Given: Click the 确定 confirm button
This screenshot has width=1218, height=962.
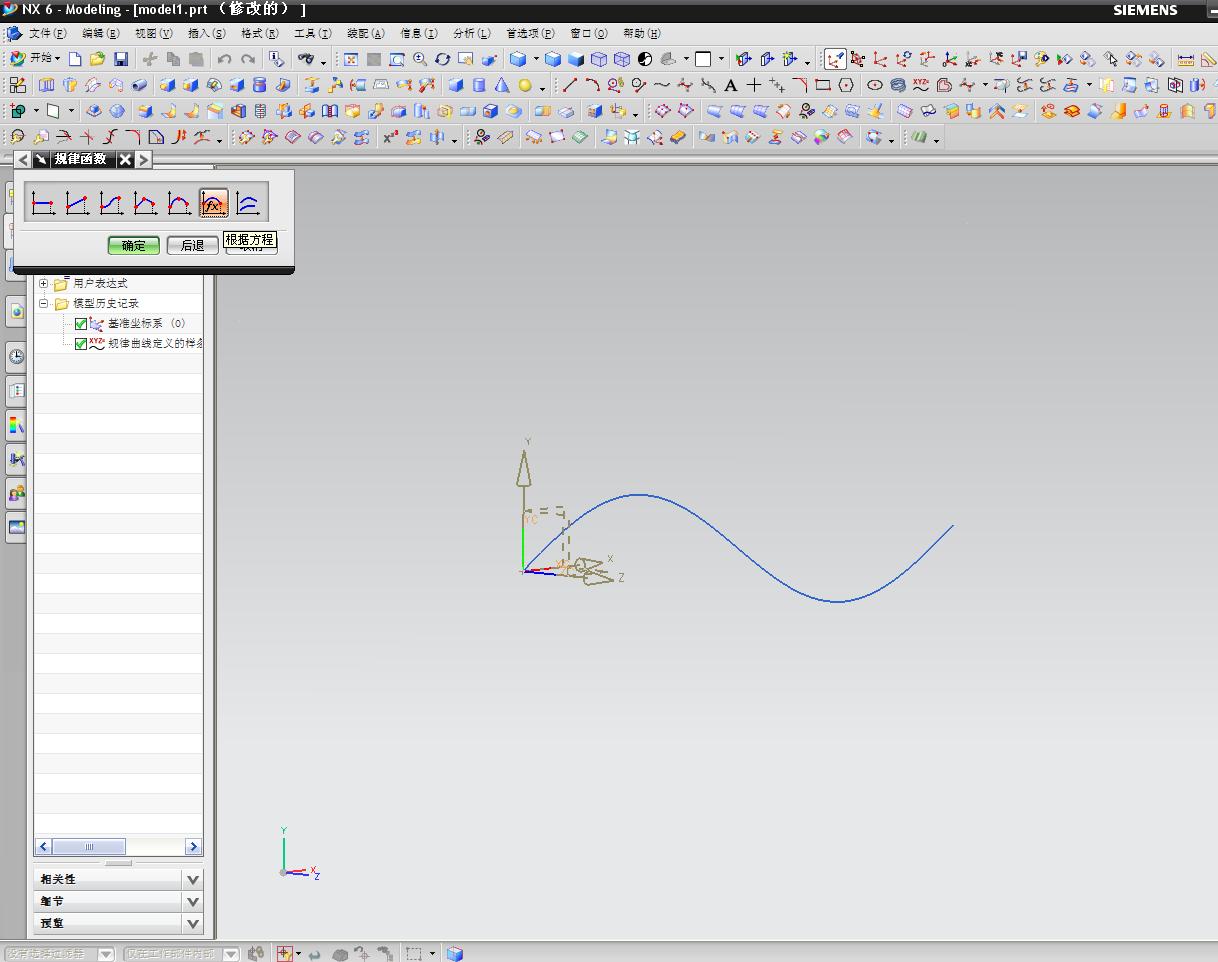Looking at the screenshot, I should [133, 245].
